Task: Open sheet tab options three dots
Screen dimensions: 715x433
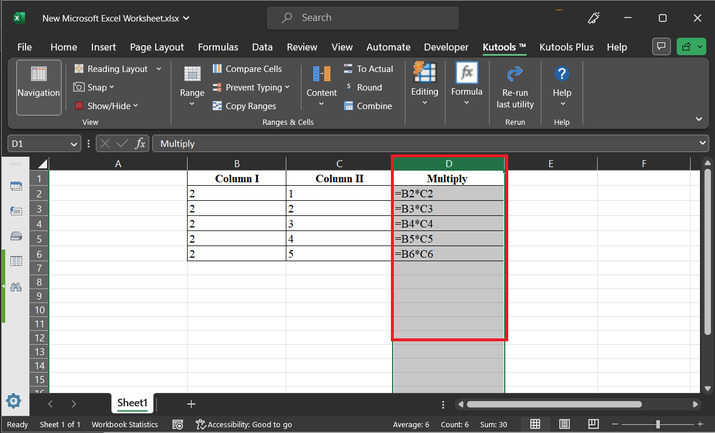Action: [x=443, y=404]
